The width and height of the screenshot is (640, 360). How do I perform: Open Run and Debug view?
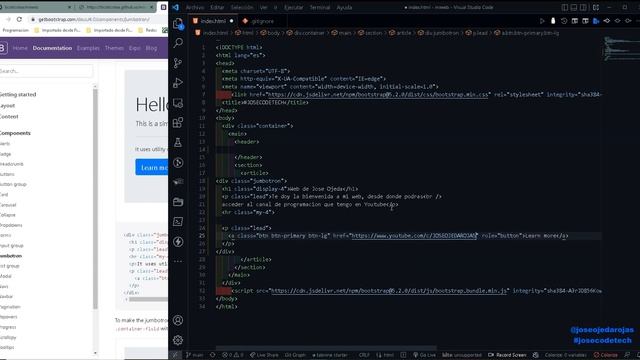coord(178,83)
